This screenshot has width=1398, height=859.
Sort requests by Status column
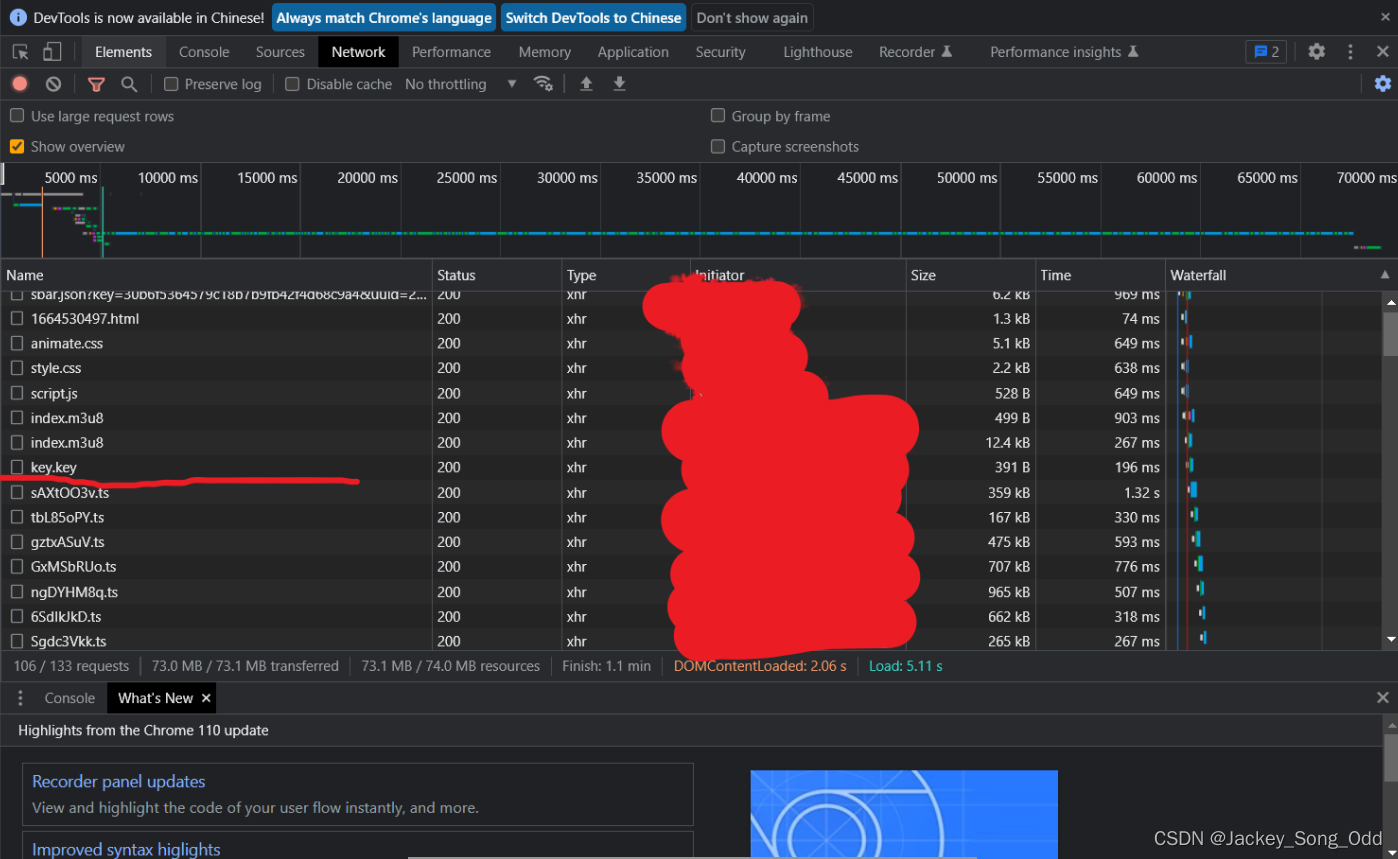497,275
